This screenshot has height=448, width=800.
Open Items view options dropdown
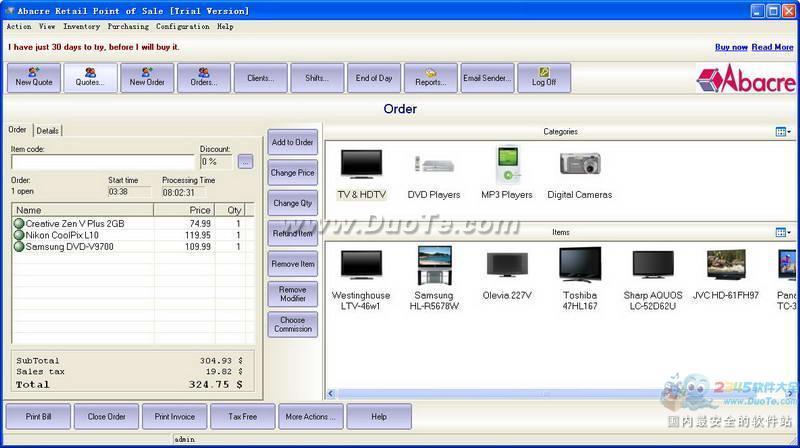point(783,232)
